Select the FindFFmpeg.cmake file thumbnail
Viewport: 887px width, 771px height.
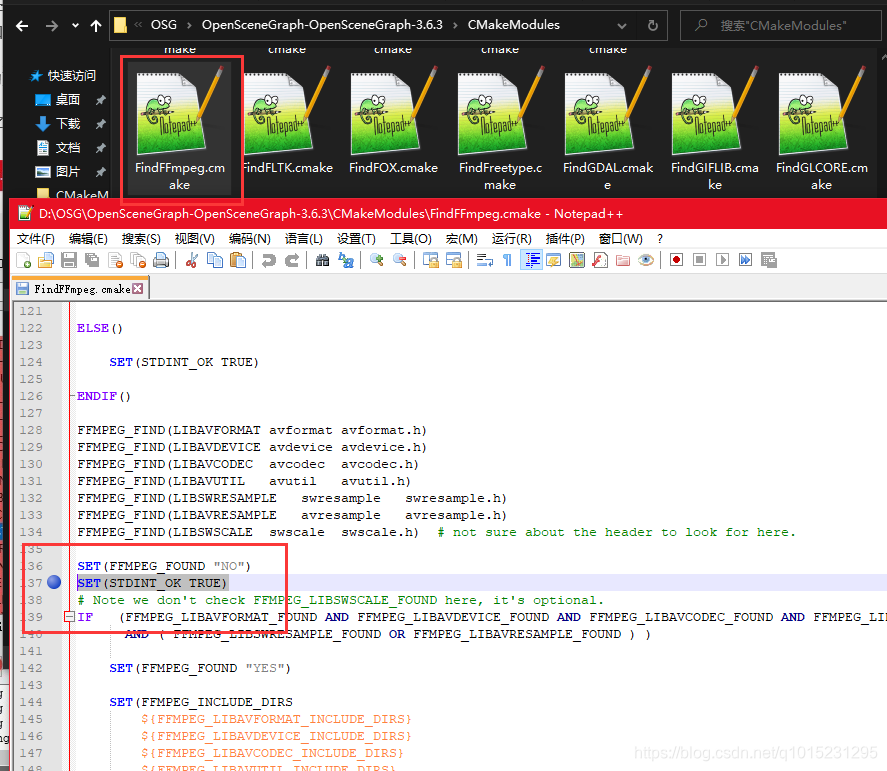coord(180,129)
